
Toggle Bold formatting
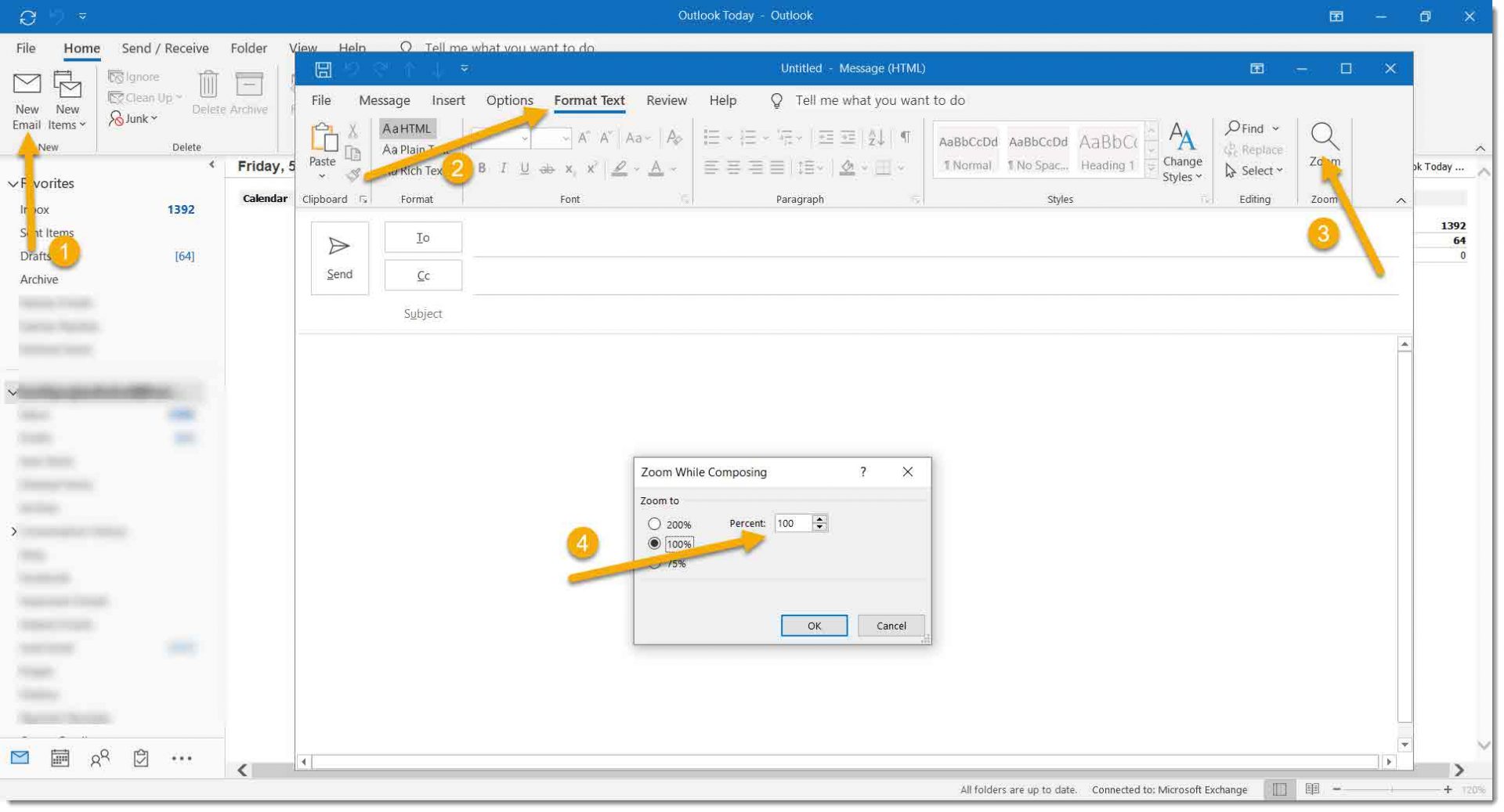click(x=482, y=168)
